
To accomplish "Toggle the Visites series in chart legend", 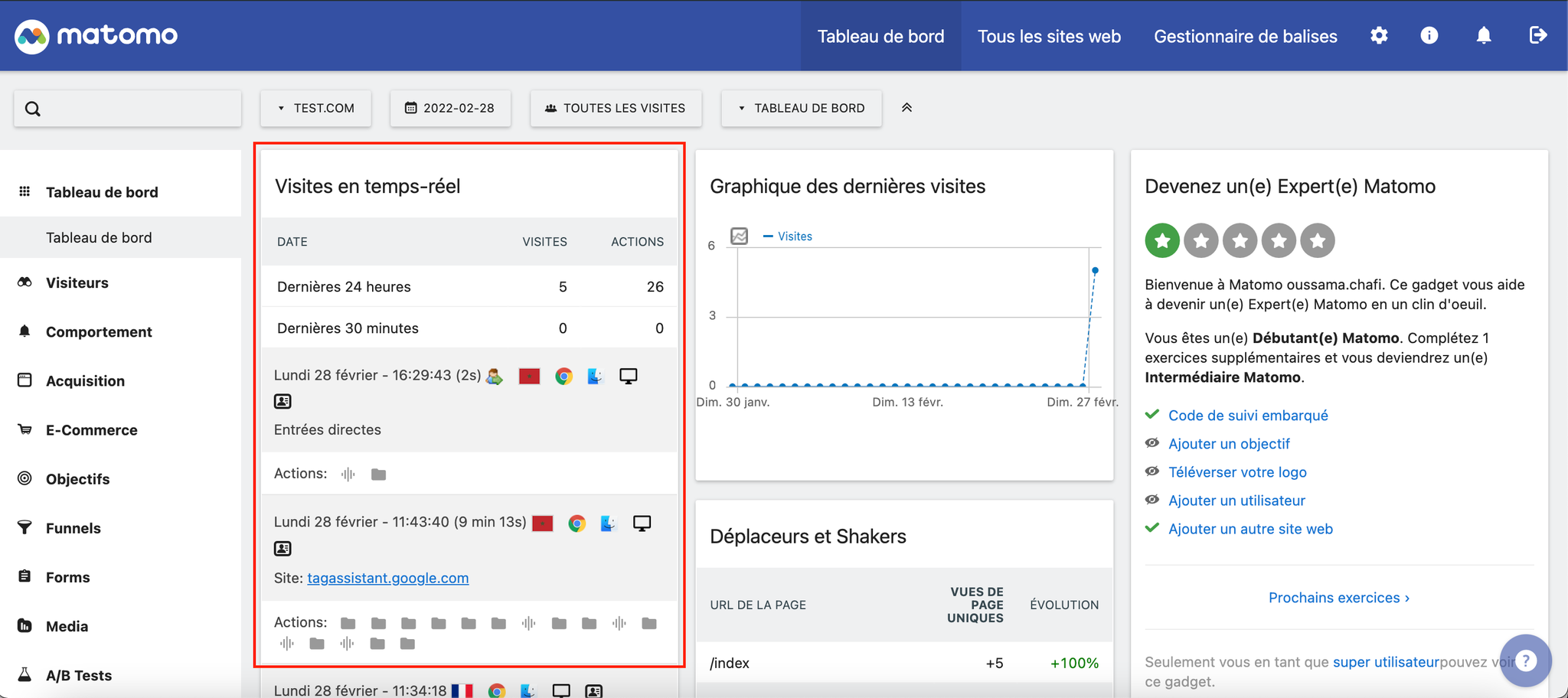I will [x=788, y=236].
